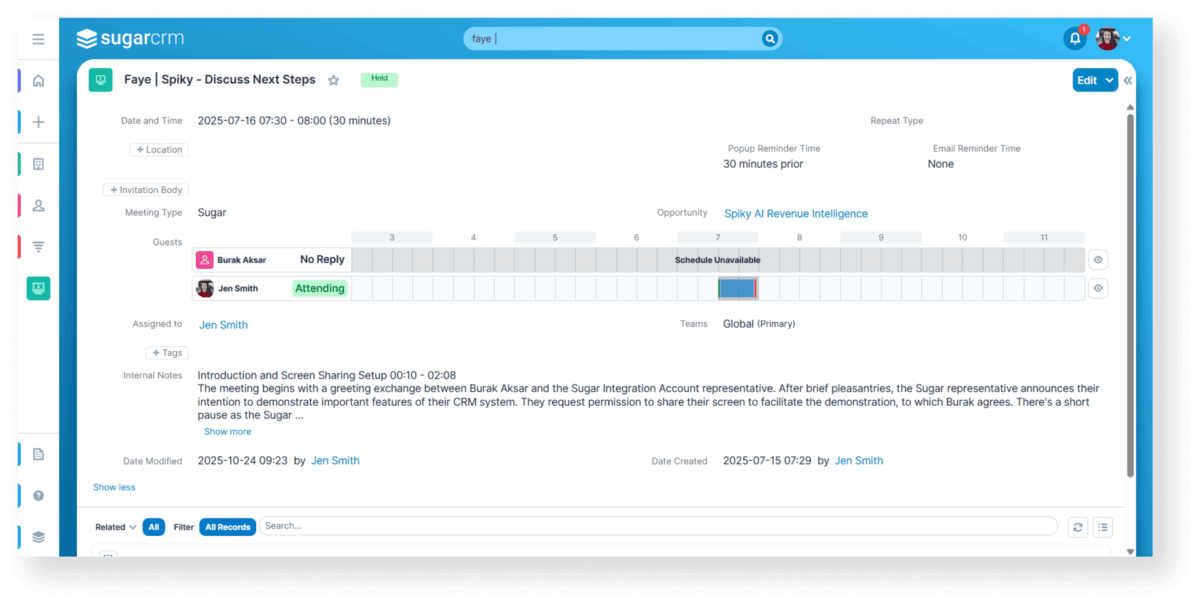The width and height of the screenshot is (1200, 604).
Task: Open the Edit button dropdown arrow
Action: [x=1107, y=79]
